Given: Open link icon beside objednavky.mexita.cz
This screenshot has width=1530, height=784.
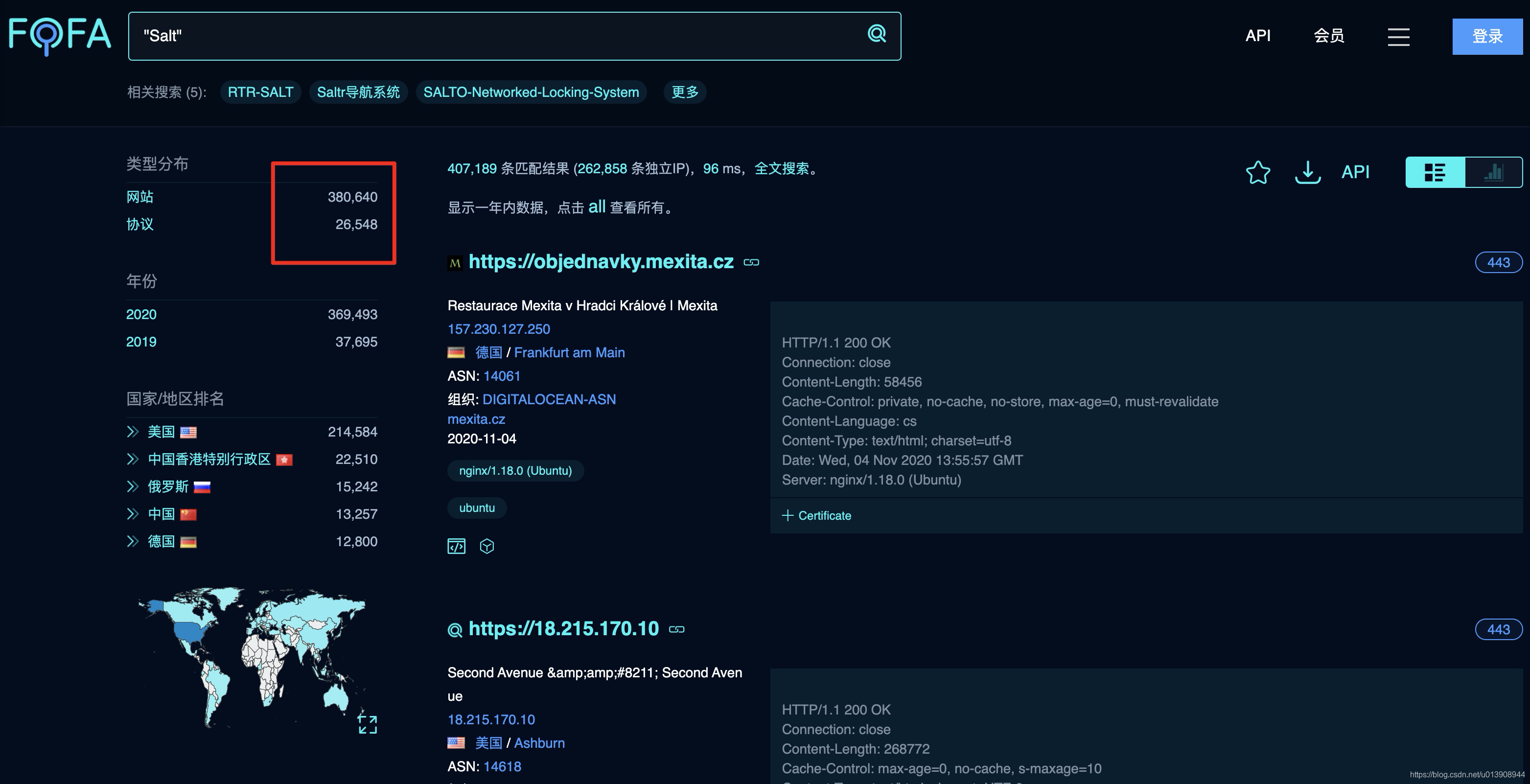Looking at the screenshot, I should (x=751, y=262).
